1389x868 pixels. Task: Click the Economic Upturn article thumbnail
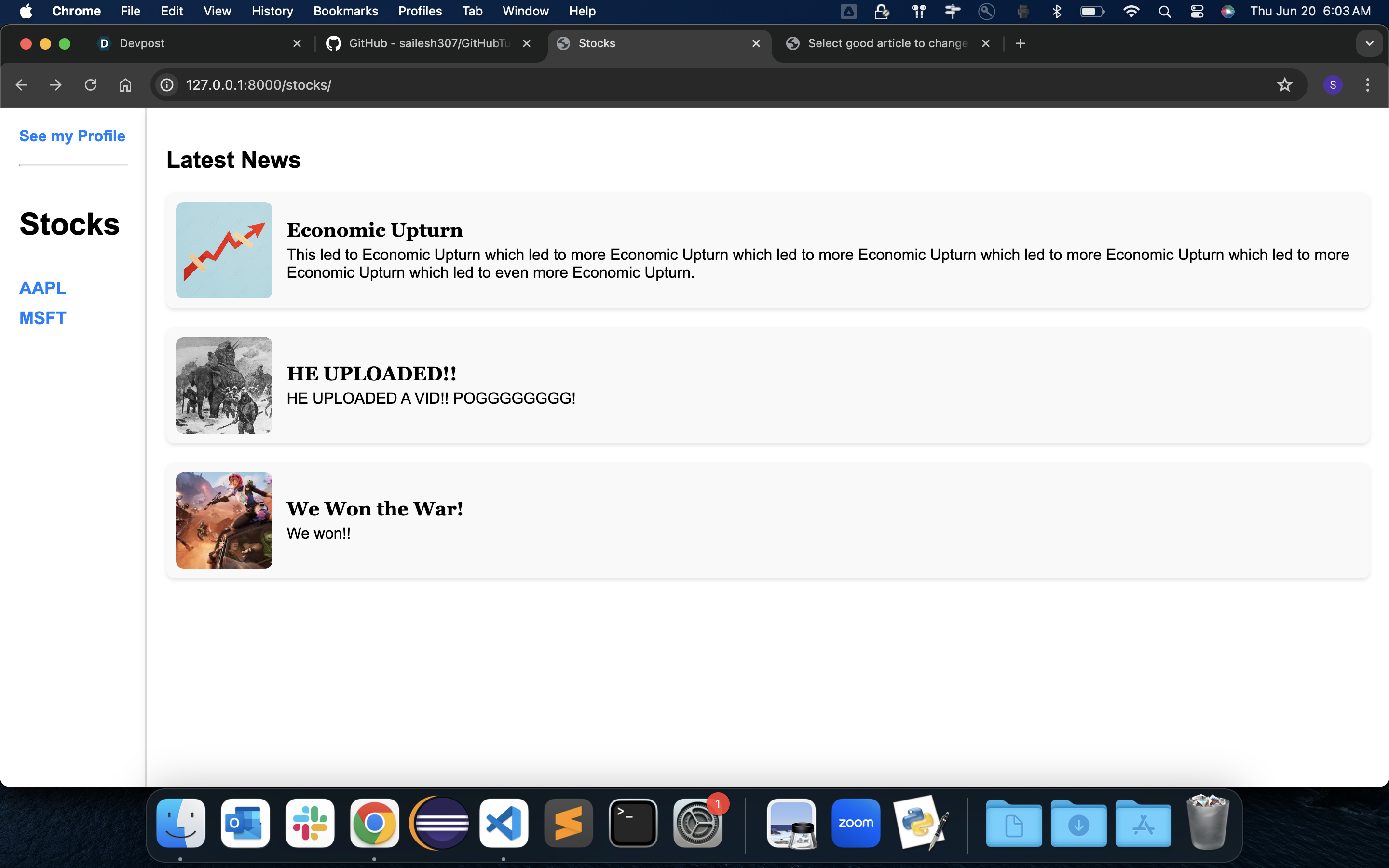224,250
